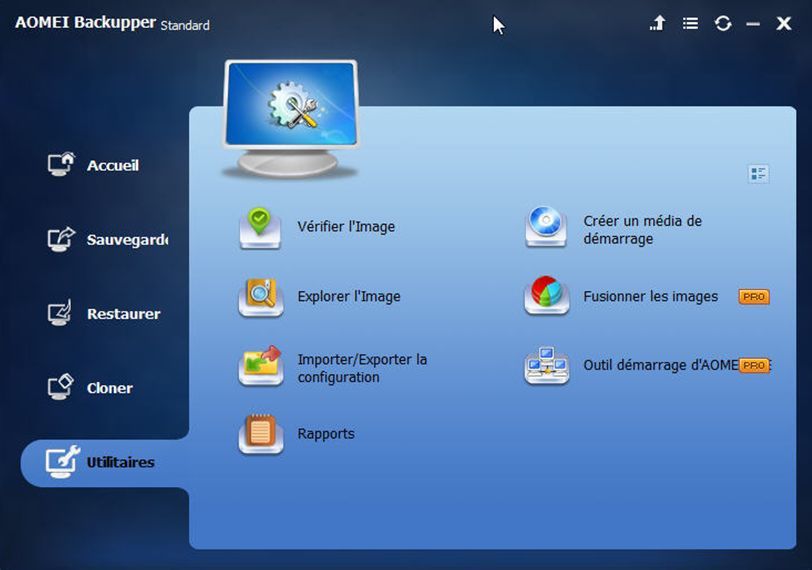812x570 pixels.
Task: Open Outil démarrage d'AOMEI label
Action: 660,365
